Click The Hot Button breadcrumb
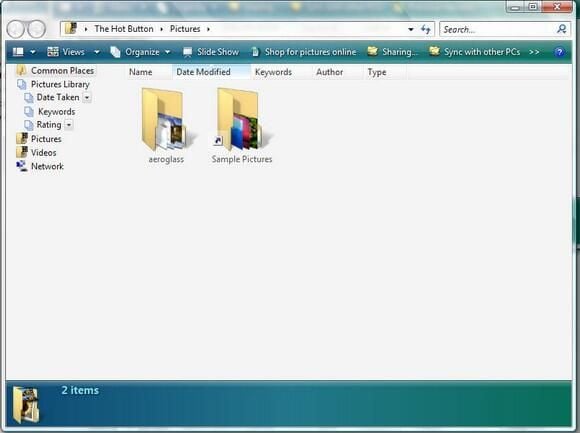 (x=124, y=29)
